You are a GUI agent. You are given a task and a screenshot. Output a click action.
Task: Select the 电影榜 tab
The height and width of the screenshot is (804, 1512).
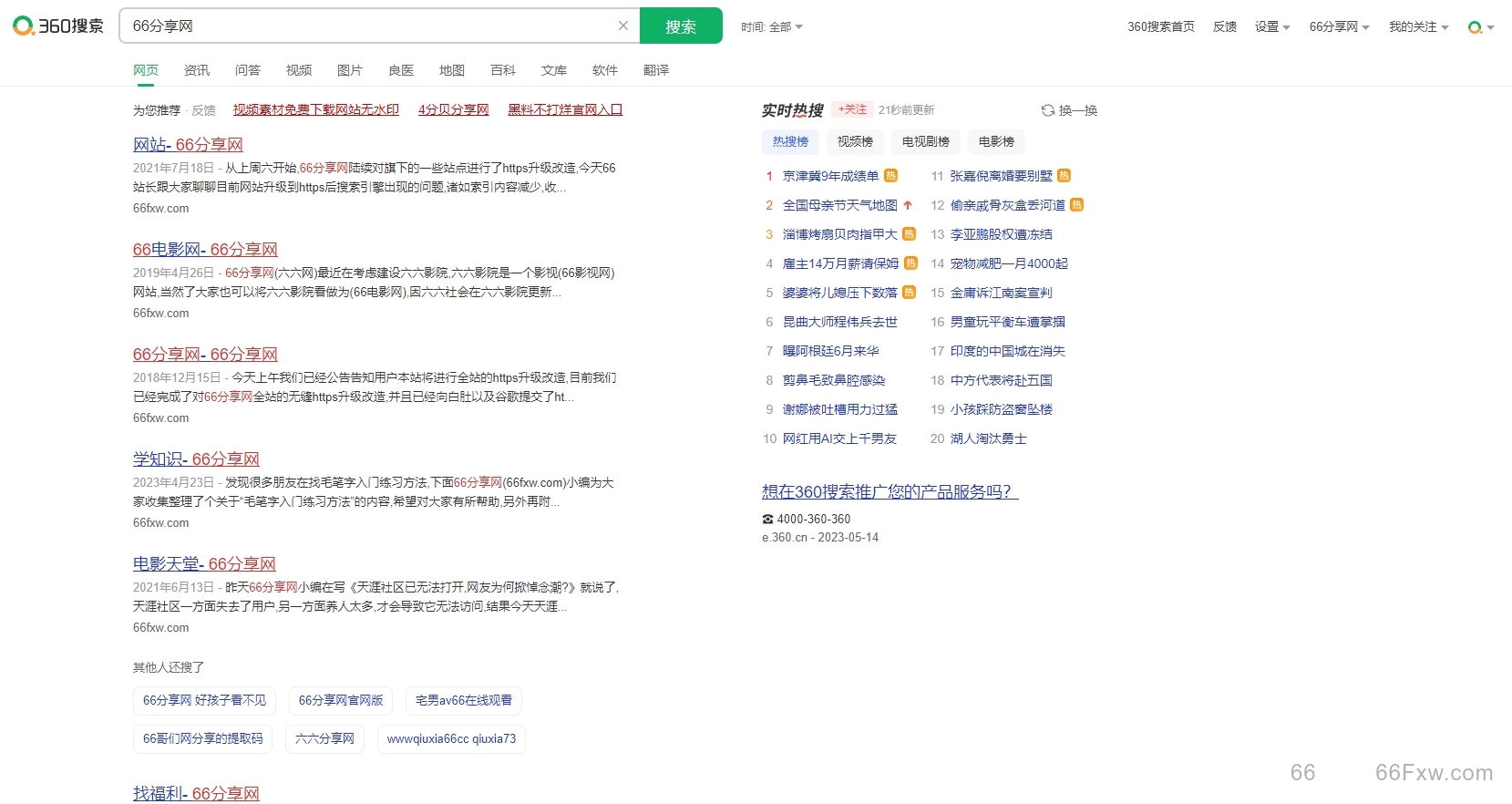[x=996, y=141]
